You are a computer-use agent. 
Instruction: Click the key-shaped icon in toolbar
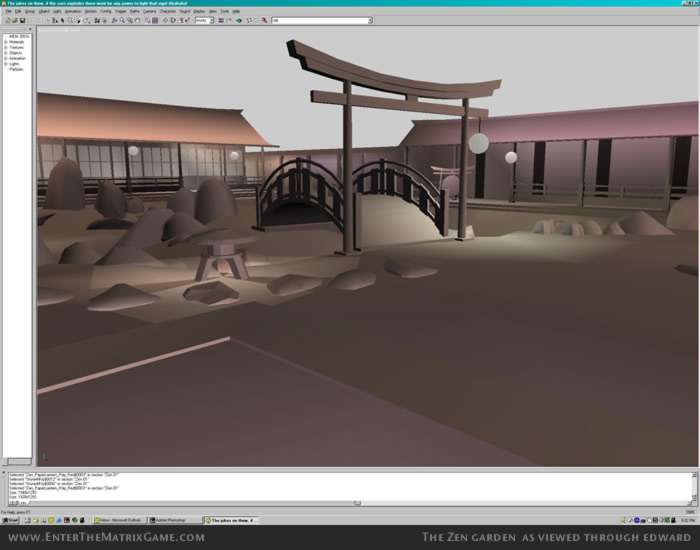(264, 21)
